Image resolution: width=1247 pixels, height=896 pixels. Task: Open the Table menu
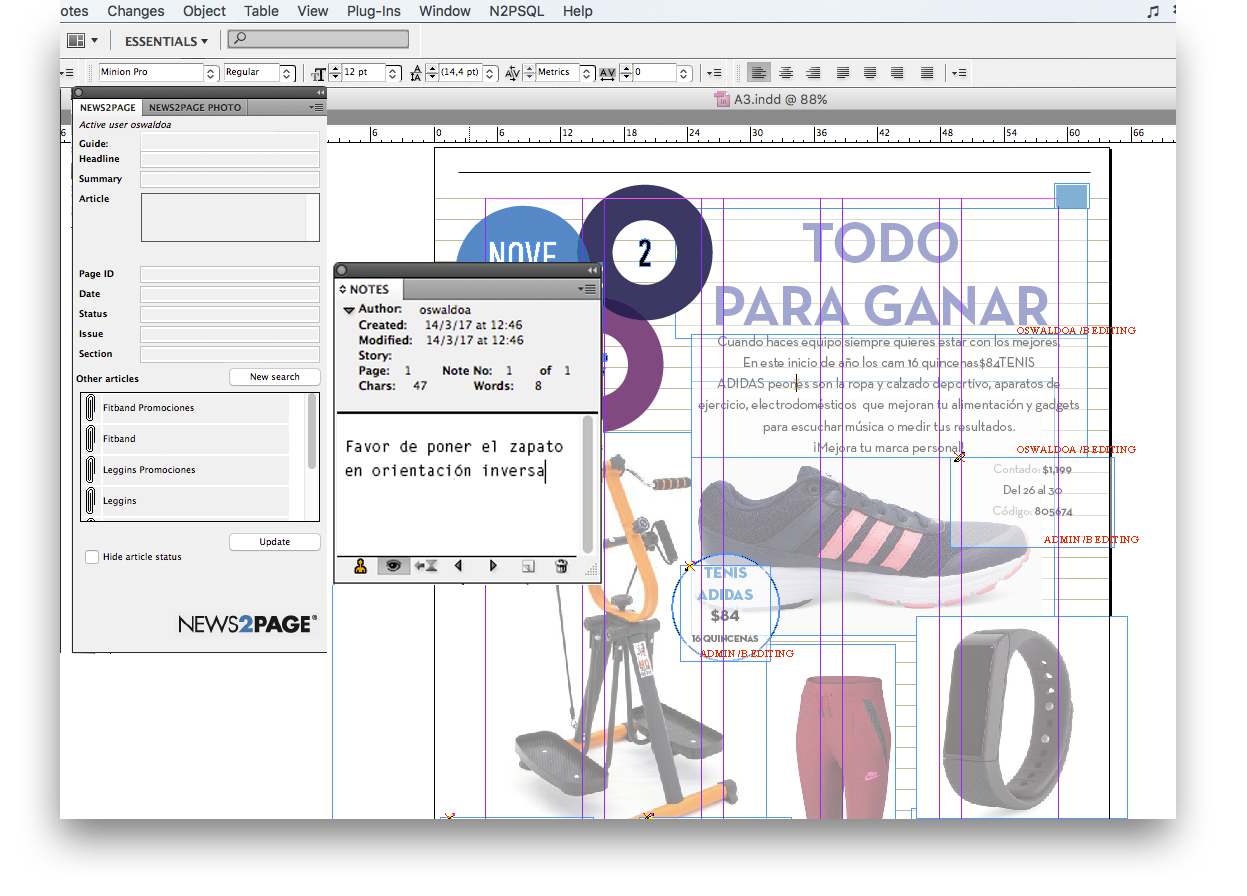click(261, 11)
